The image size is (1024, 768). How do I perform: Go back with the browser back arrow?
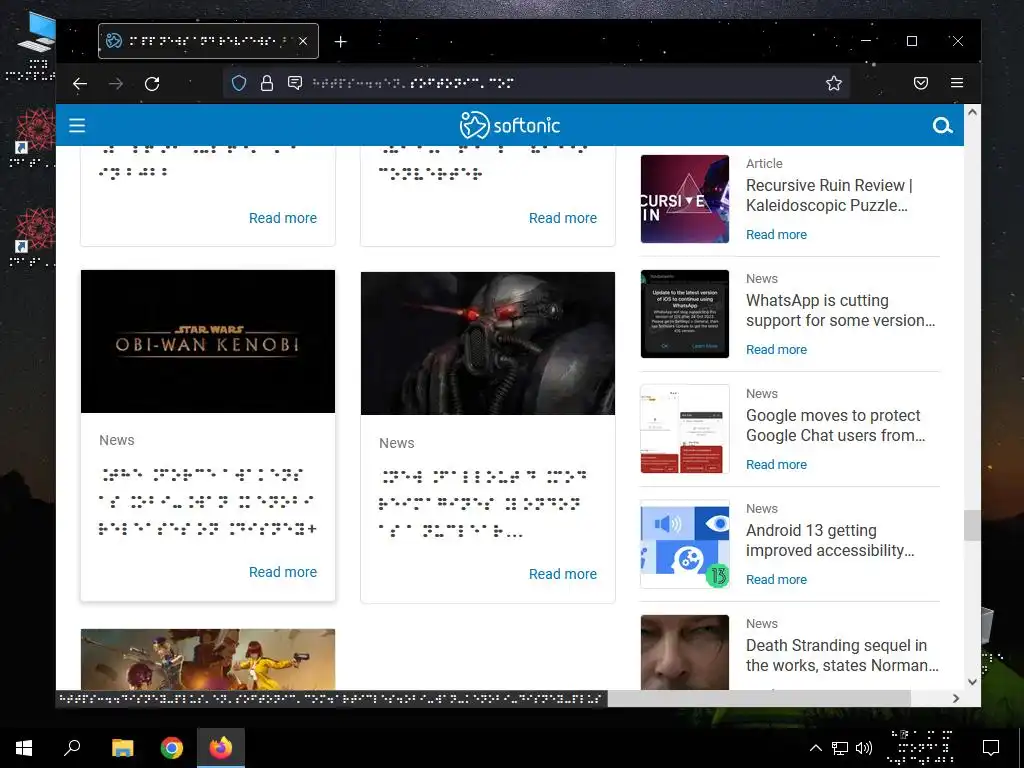pyautogui.click(x=80, y=83)
